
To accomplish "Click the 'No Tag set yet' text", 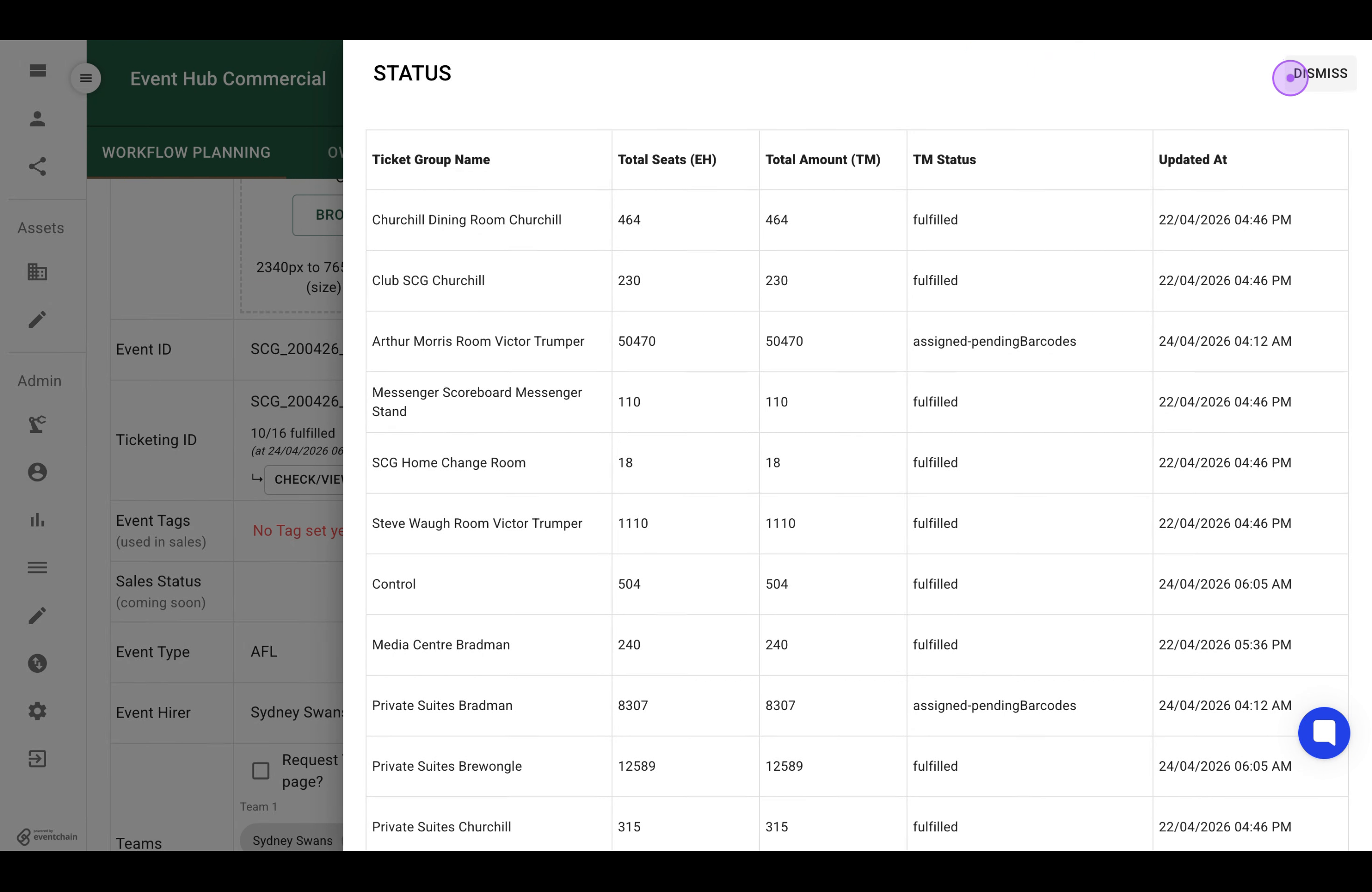I will pyautogui.click(x=298, y=531).
